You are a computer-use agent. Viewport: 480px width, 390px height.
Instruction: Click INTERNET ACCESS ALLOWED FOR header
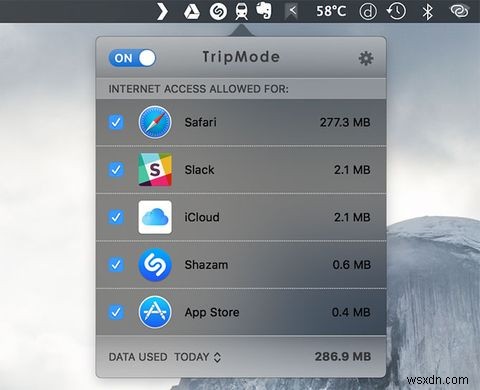(x=199, y=89)
